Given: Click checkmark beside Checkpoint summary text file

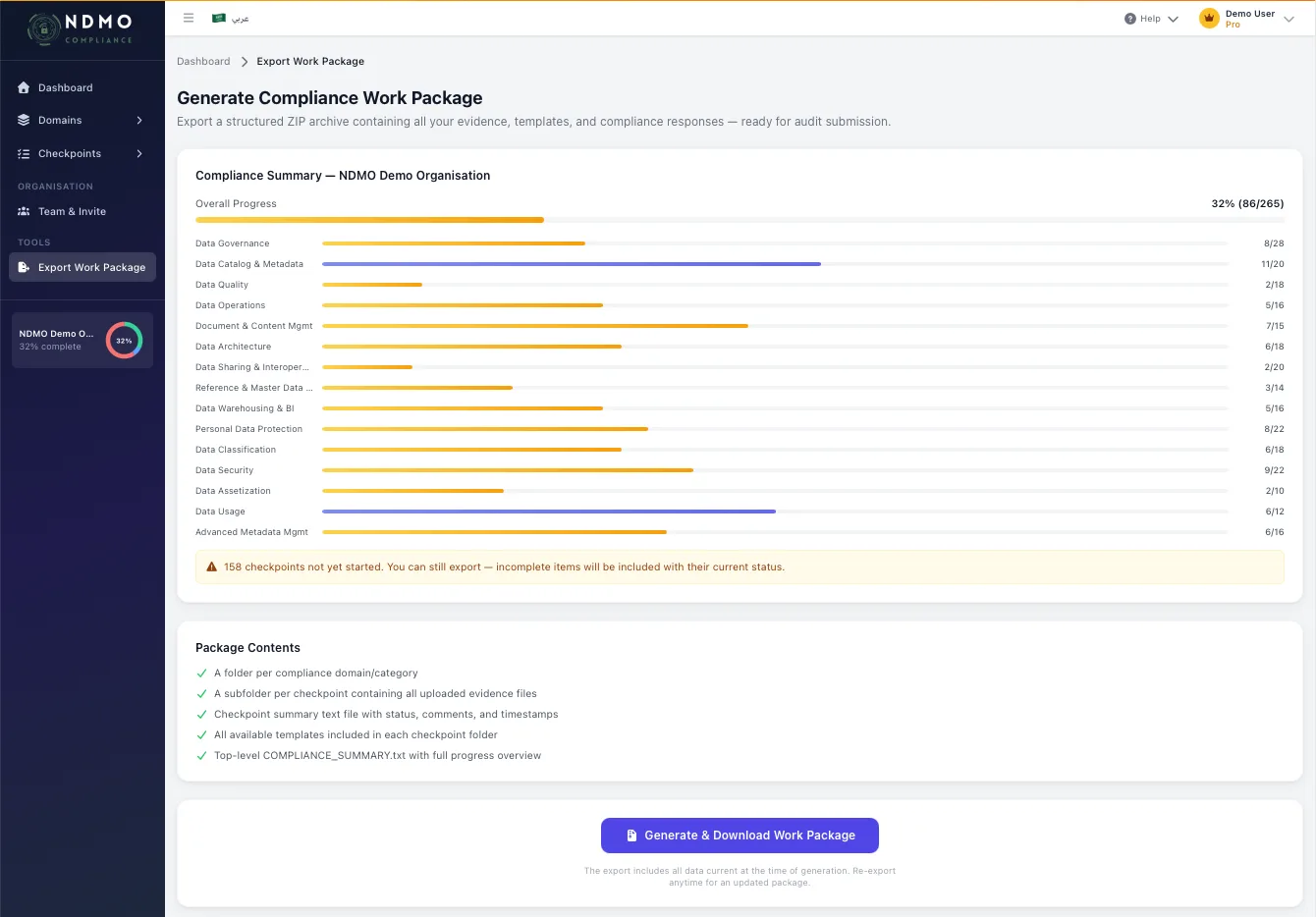Looking at the screenshot, I should coord(202,715).
